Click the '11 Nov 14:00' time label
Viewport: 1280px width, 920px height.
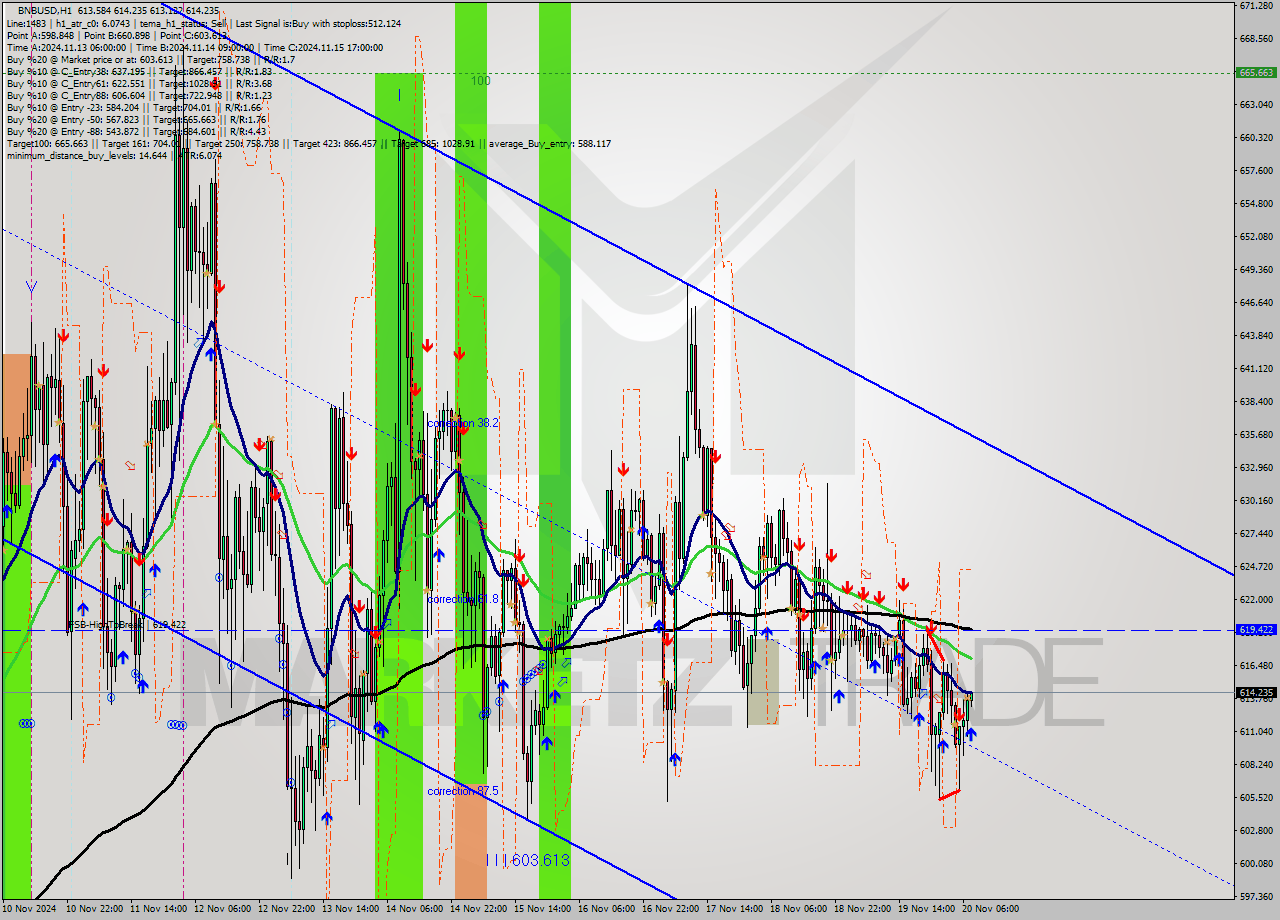click(159, 909)
